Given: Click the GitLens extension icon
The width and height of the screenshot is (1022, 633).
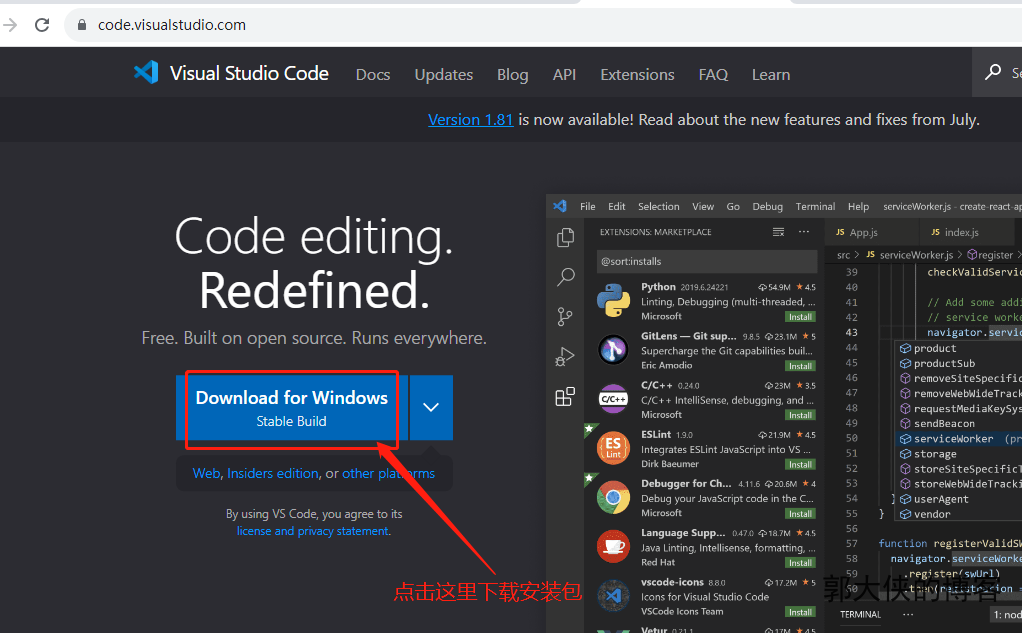Looking at the screenshot, I should tap(613, 350).
